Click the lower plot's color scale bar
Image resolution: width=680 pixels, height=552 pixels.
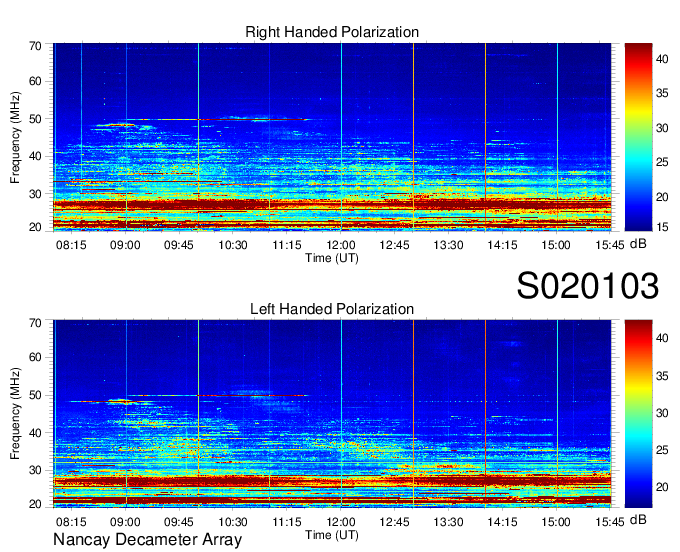click(638, 414)
